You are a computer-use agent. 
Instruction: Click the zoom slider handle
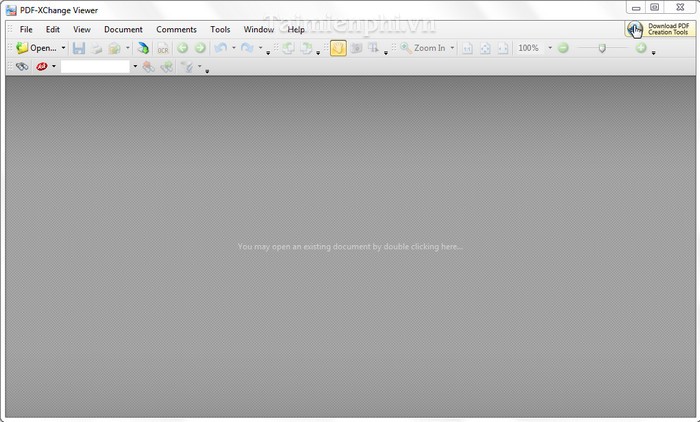pos(602,48)
